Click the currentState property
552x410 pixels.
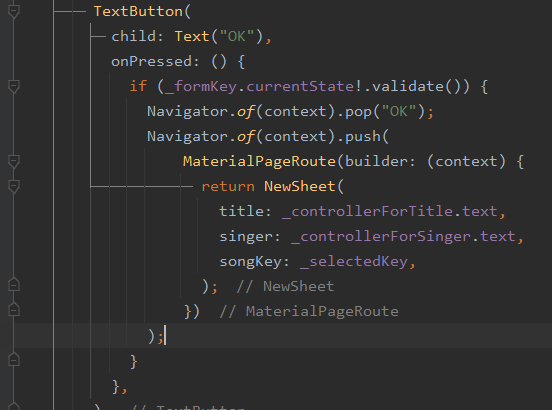(x=301, y=87)
